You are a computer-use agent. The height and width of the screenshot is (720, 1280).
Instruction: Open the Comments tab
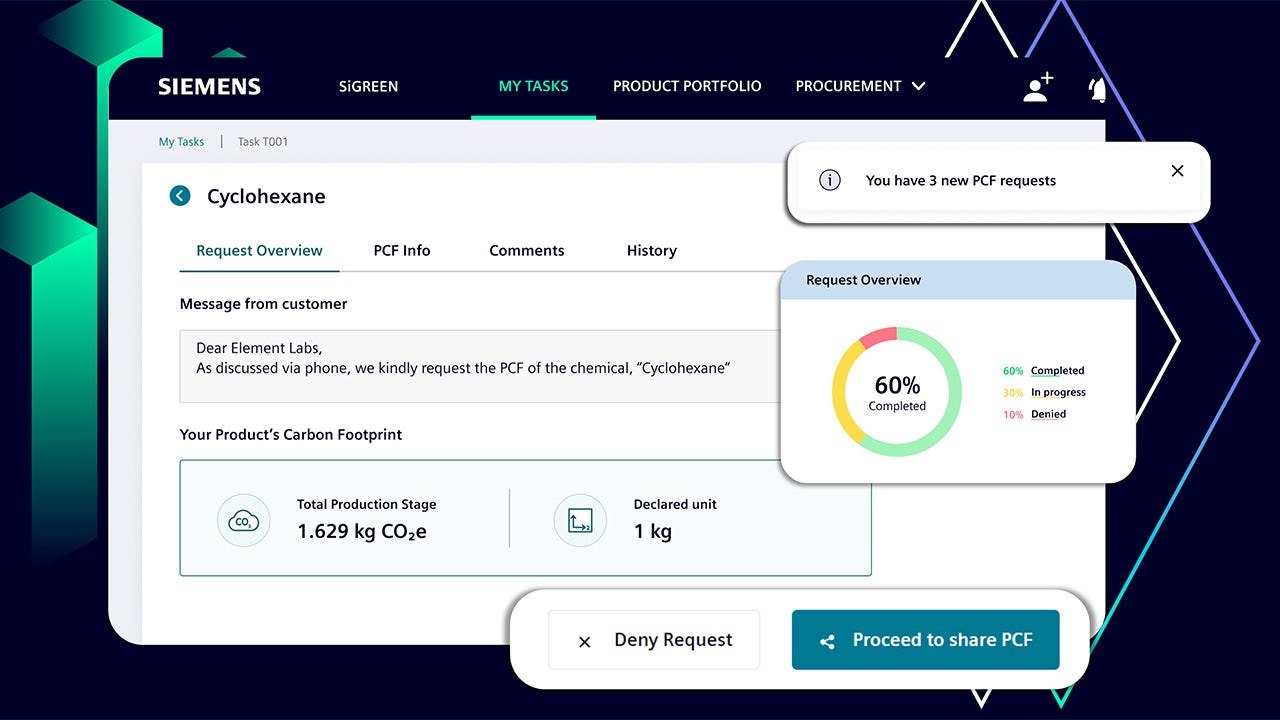526,251
